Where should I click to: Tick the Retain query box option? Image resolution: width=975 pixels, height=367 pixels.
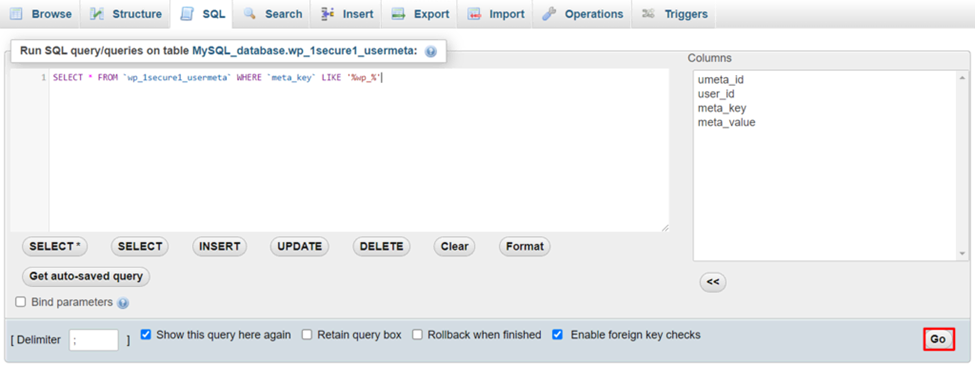(307, 335)
